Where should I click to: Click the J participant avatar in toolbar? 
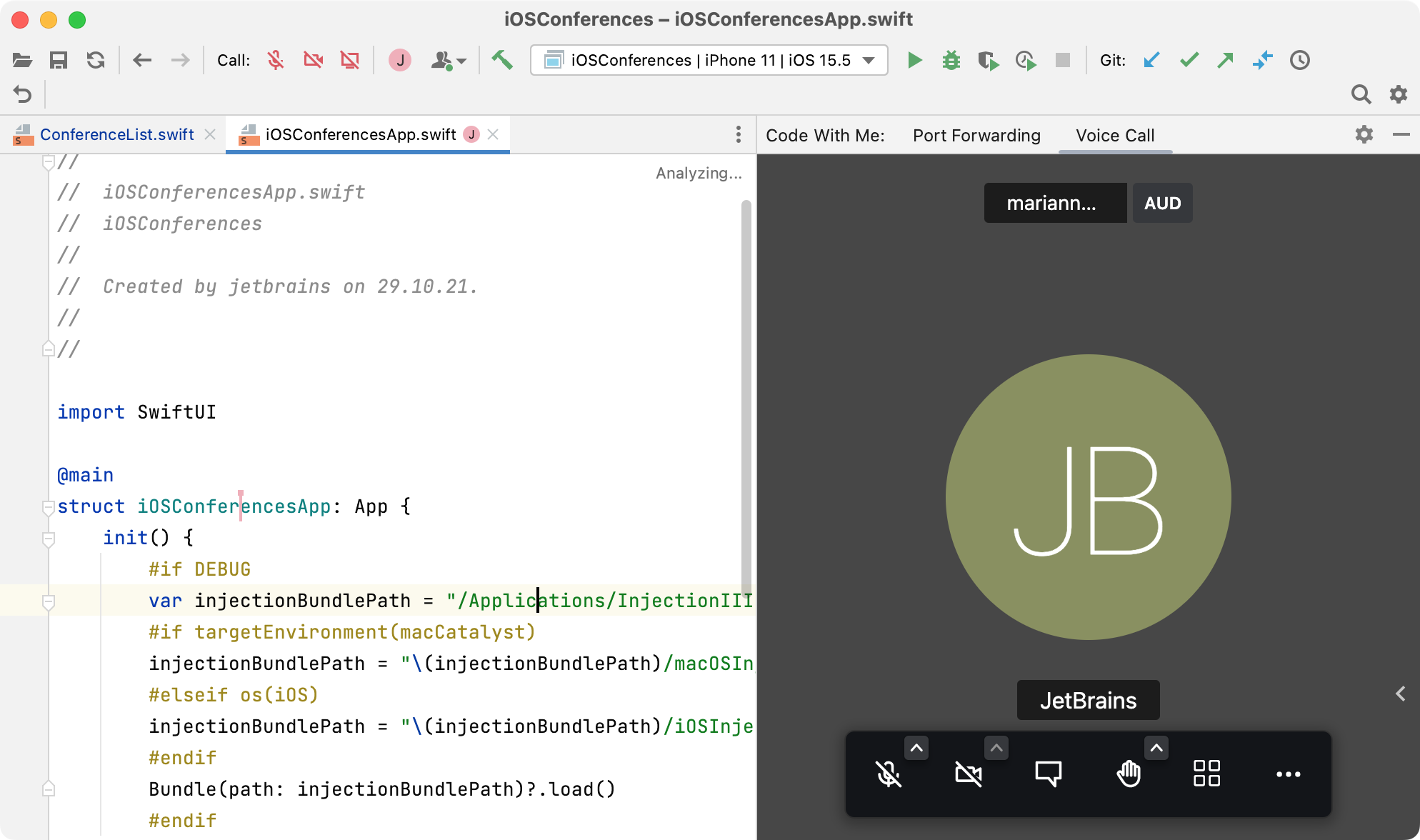(x=400, y=60)
